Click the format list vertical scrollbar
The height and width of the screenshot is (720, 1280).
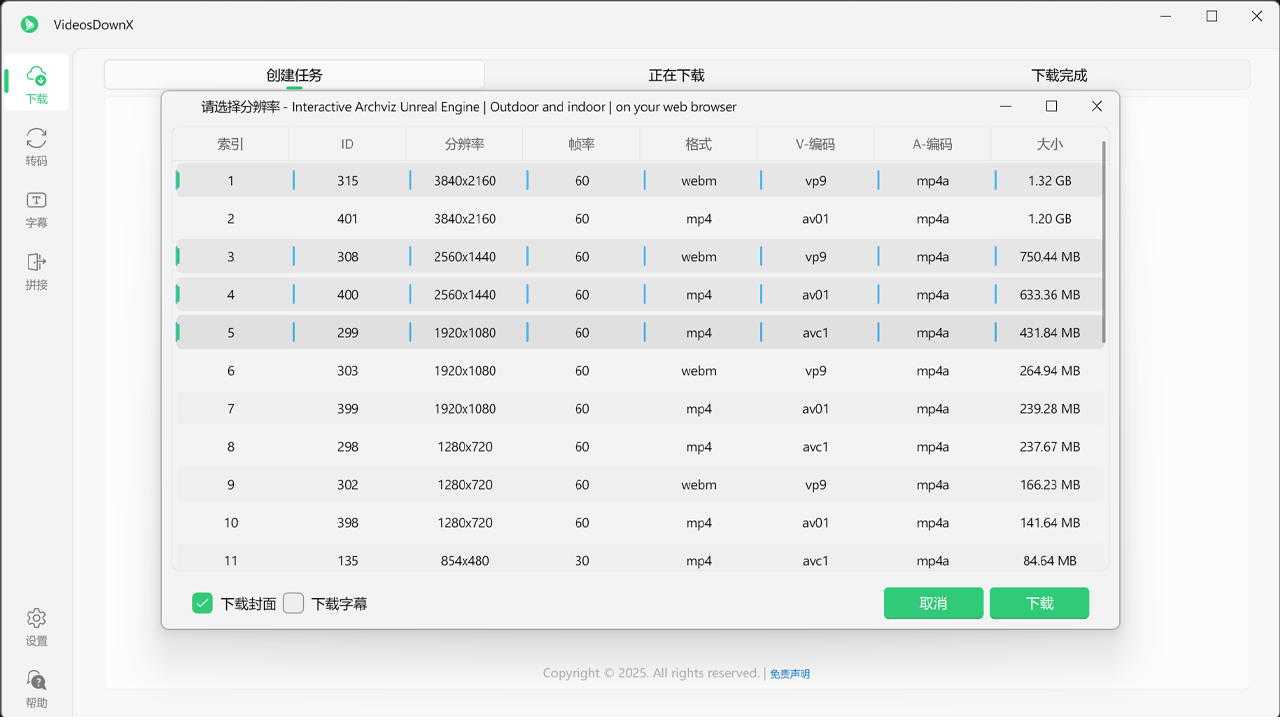(x=1104, y=240)
